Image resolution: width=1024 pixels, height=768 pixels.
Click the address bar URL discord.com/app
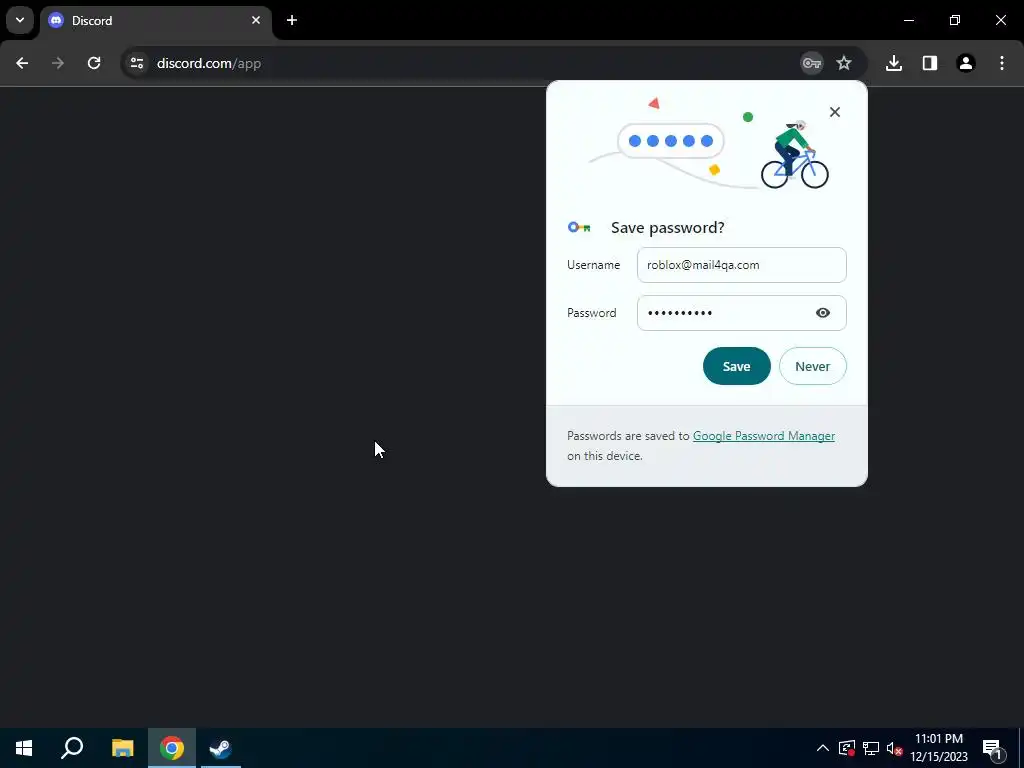click(x=209, y=63)
